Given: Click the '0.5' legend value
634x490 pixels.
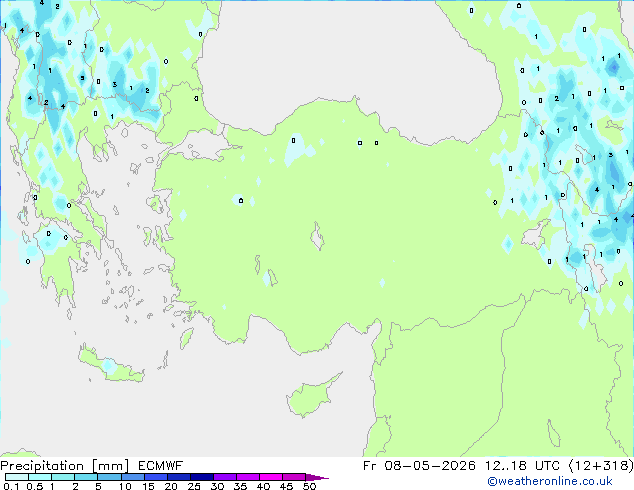Looking at the screenshot, I should pyautogui.click(x=34, y=486).
